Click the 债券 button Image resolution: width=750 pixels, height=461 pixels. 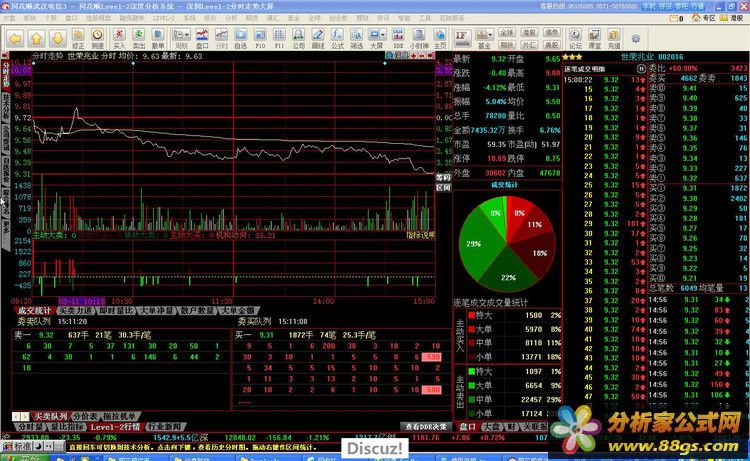(x=551, y=33)
